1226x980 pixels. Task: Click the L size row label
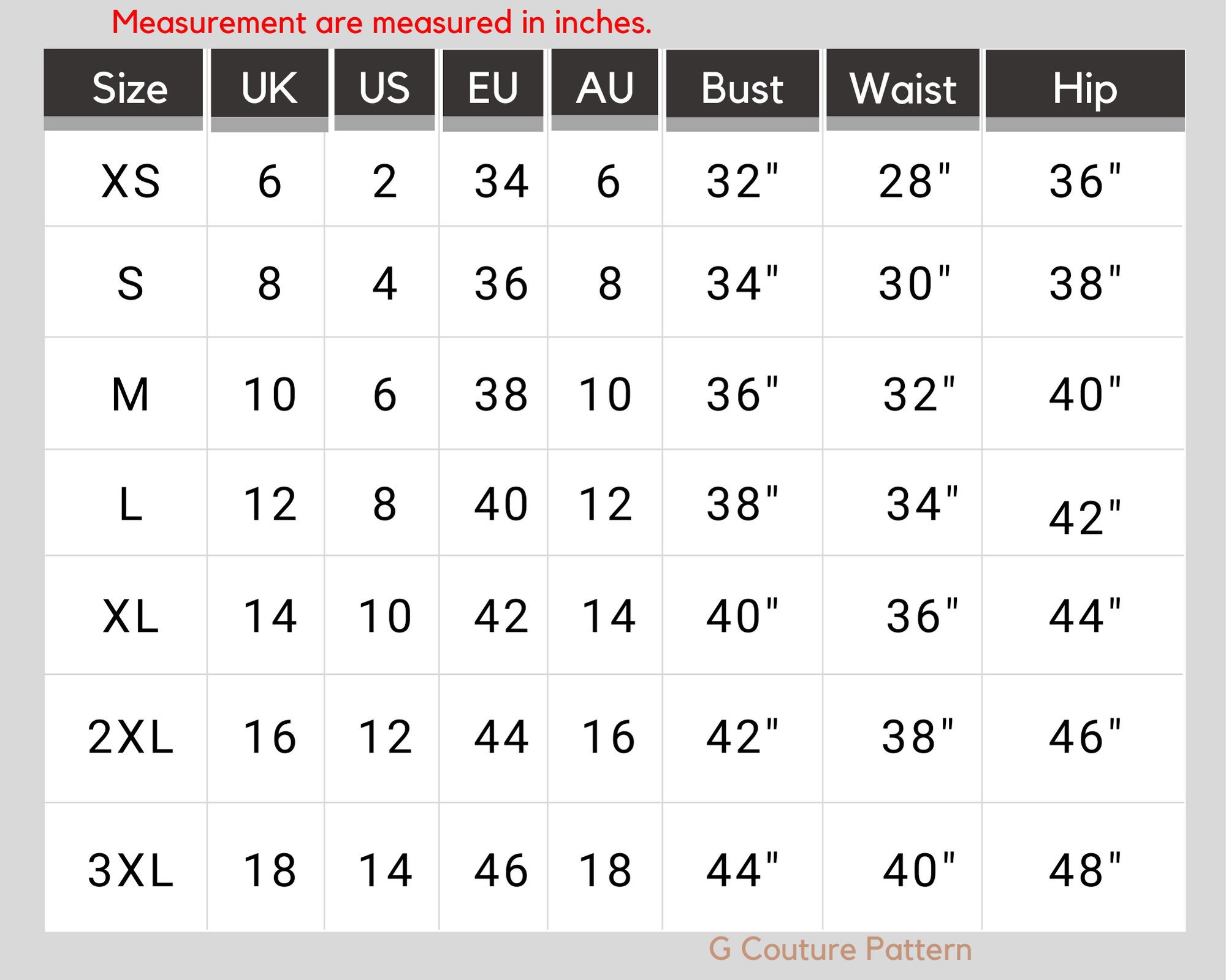point(131,505)
